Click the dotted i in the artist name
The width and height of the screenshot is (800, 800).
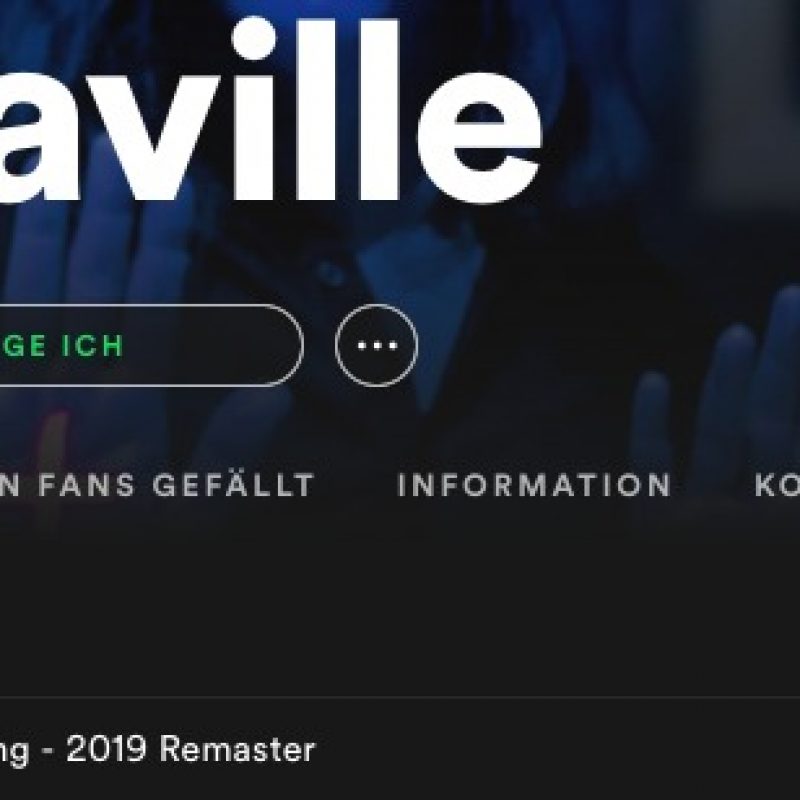(254, 110)
